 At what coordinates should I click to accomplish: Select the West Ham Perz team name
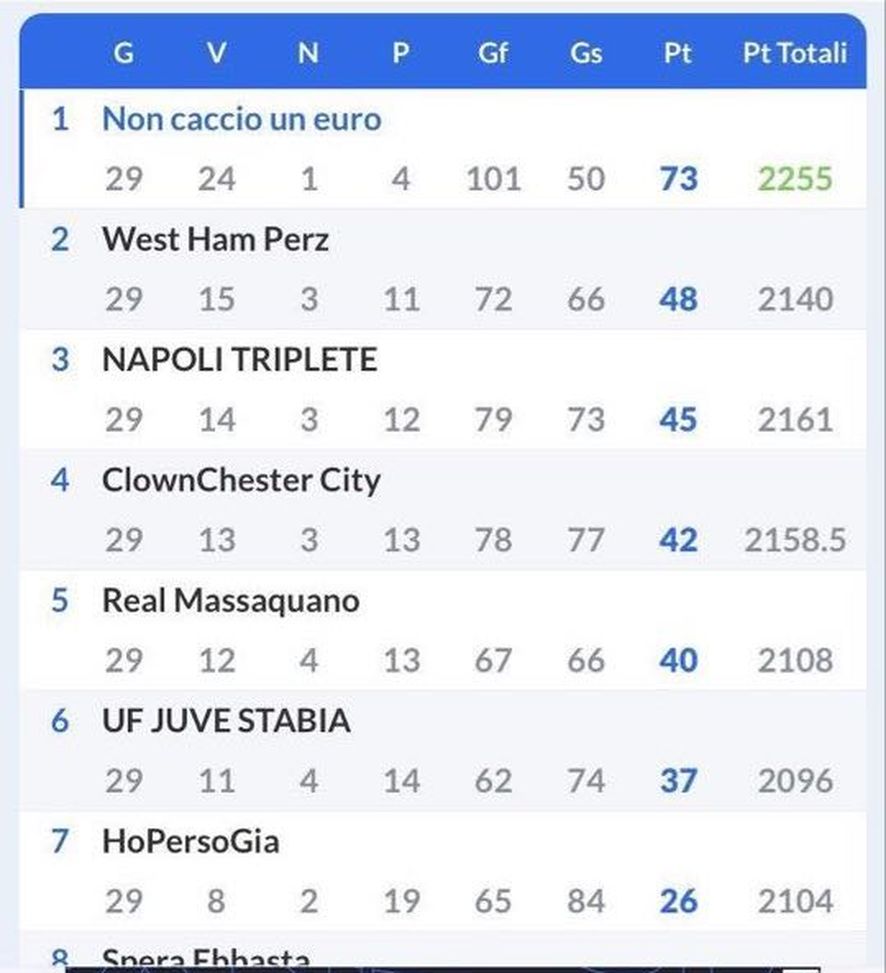[x=213, y=240]
